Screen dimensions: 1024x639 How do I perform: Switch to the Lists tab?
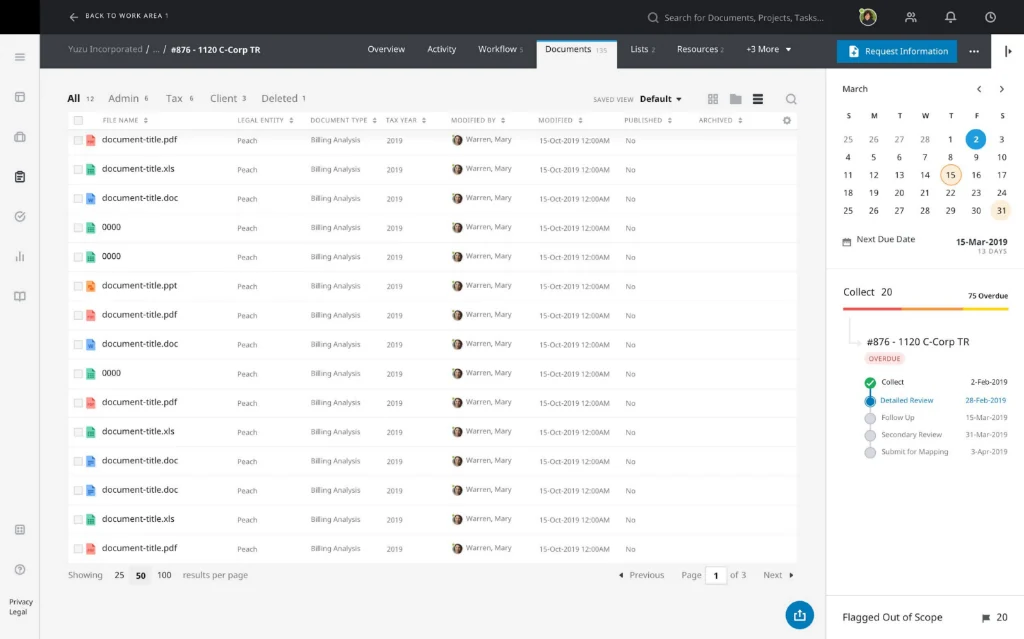[642, 49]
